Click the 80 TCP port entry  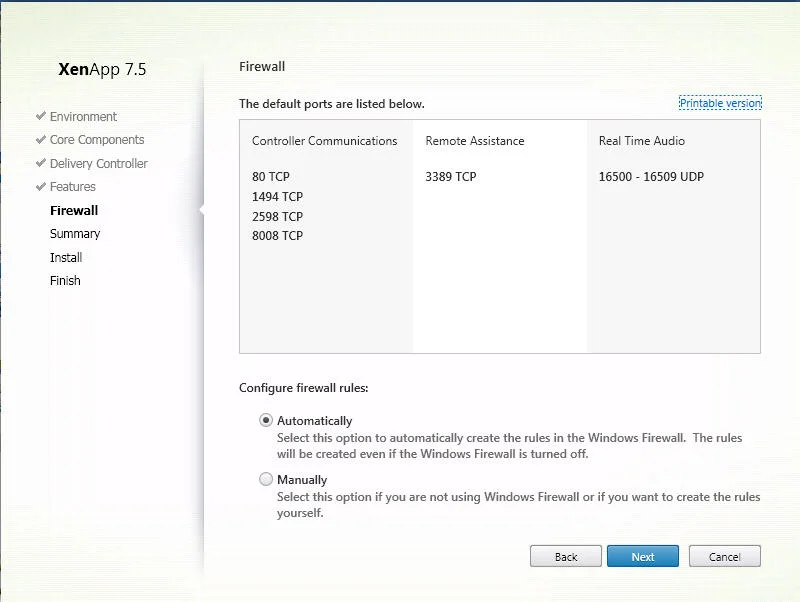(270, 177)
